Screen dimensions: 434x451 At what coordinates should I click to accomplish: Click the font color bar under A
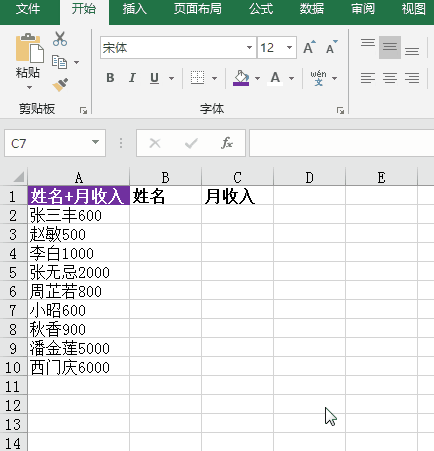coord(275,84)
